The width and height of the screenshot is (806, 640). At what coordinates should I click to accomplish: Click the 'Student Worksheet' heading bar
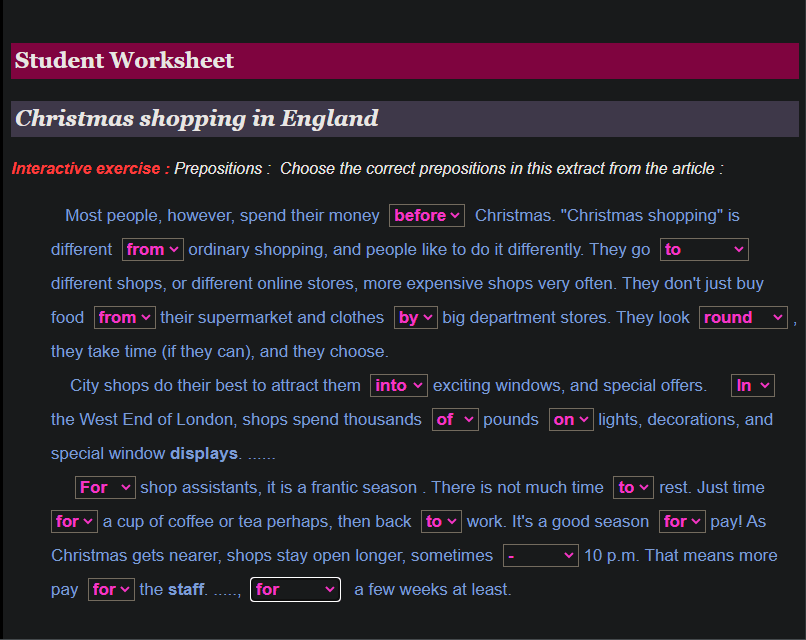point(404,61)
